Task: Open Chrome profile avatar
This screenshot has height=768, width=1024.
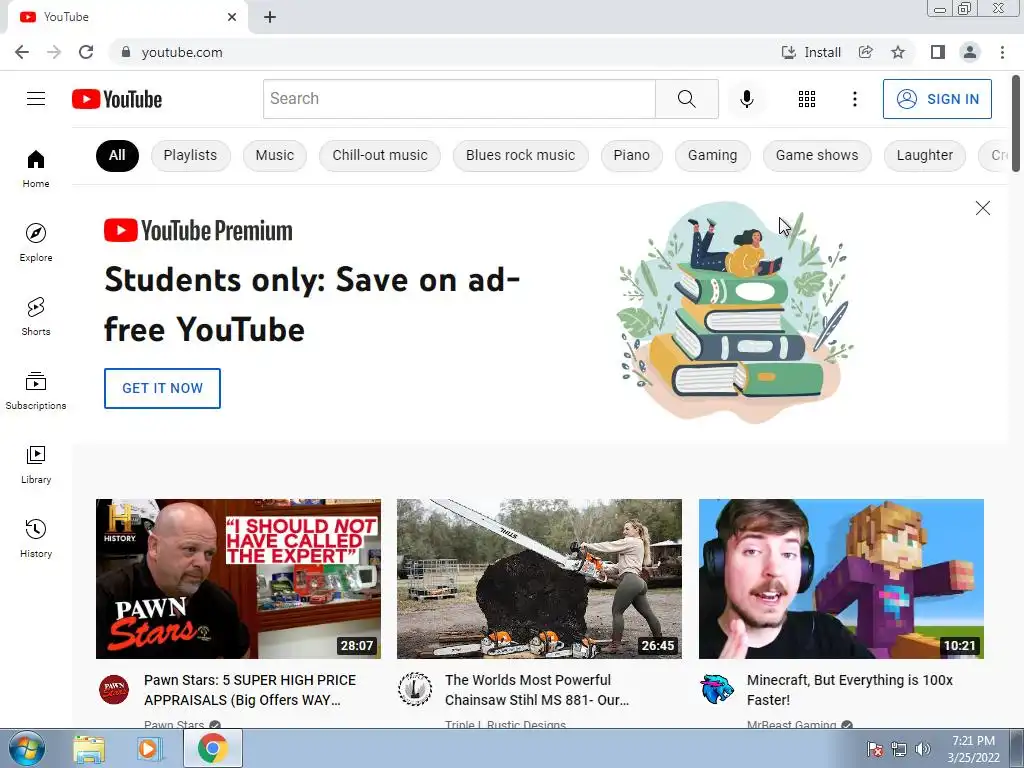Action: click(970, 52)
